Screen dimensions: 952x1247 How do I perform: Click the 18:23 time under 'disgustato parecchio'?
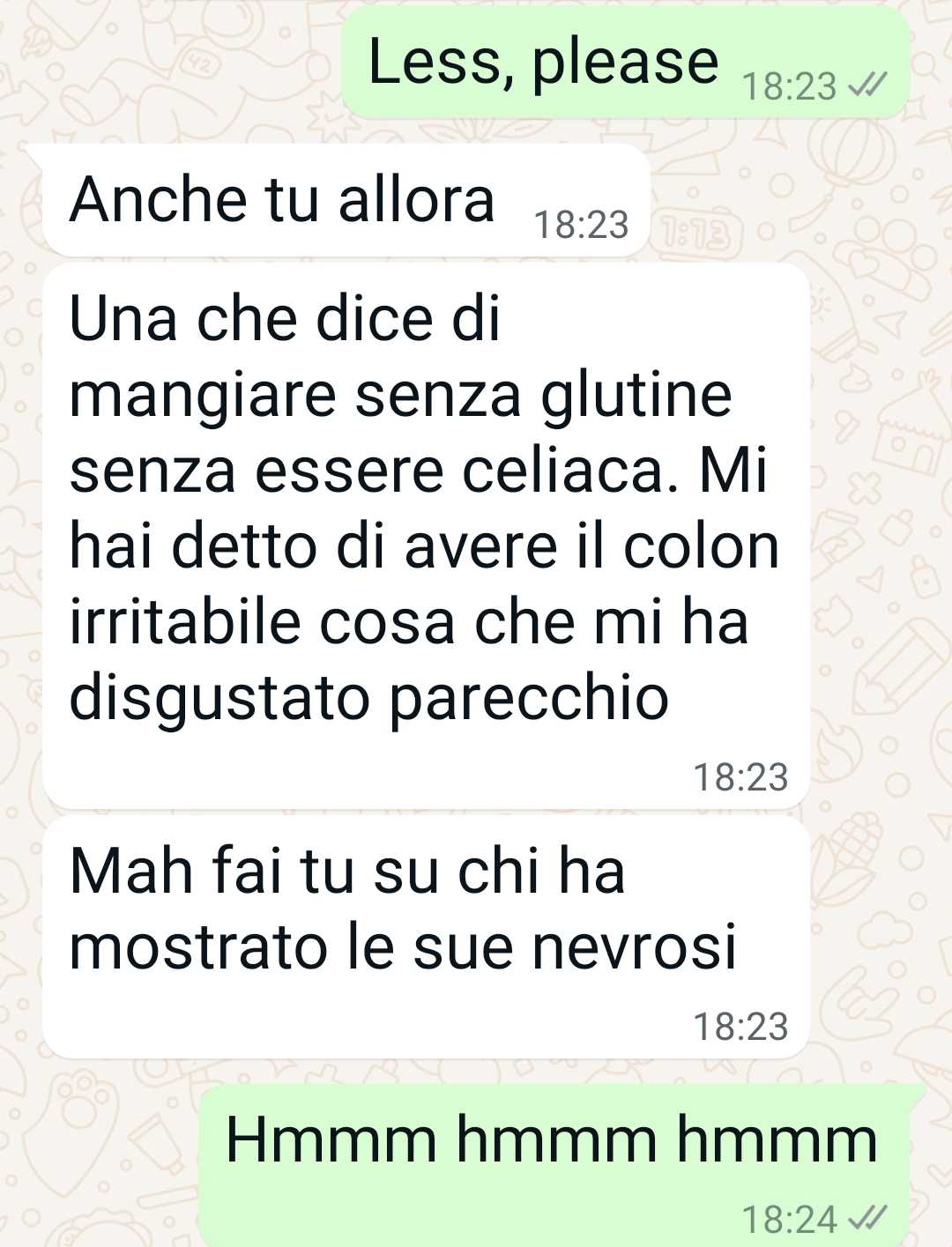740,776
